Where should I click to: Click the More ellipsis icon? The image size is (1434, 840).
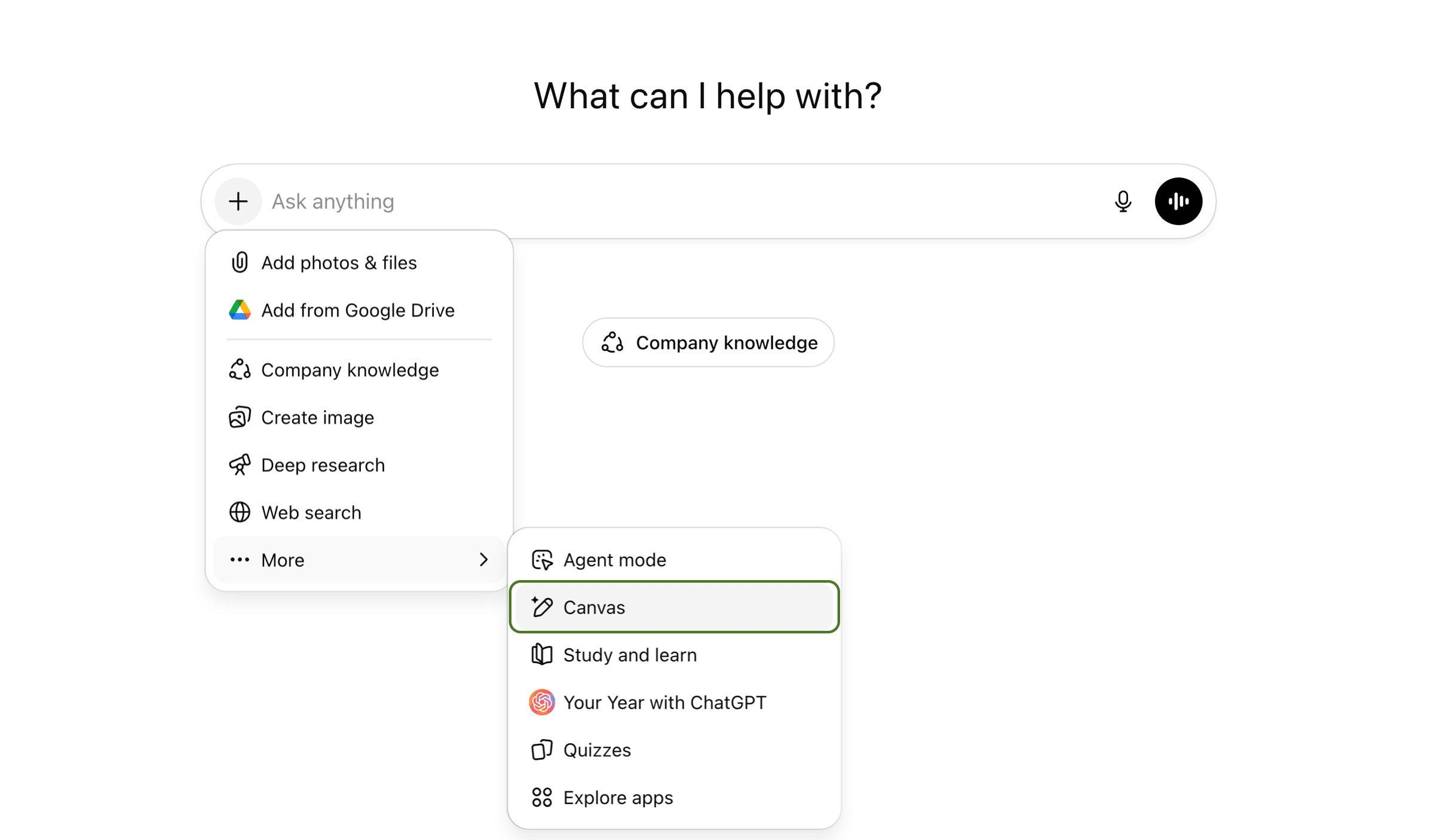(240, 560)
